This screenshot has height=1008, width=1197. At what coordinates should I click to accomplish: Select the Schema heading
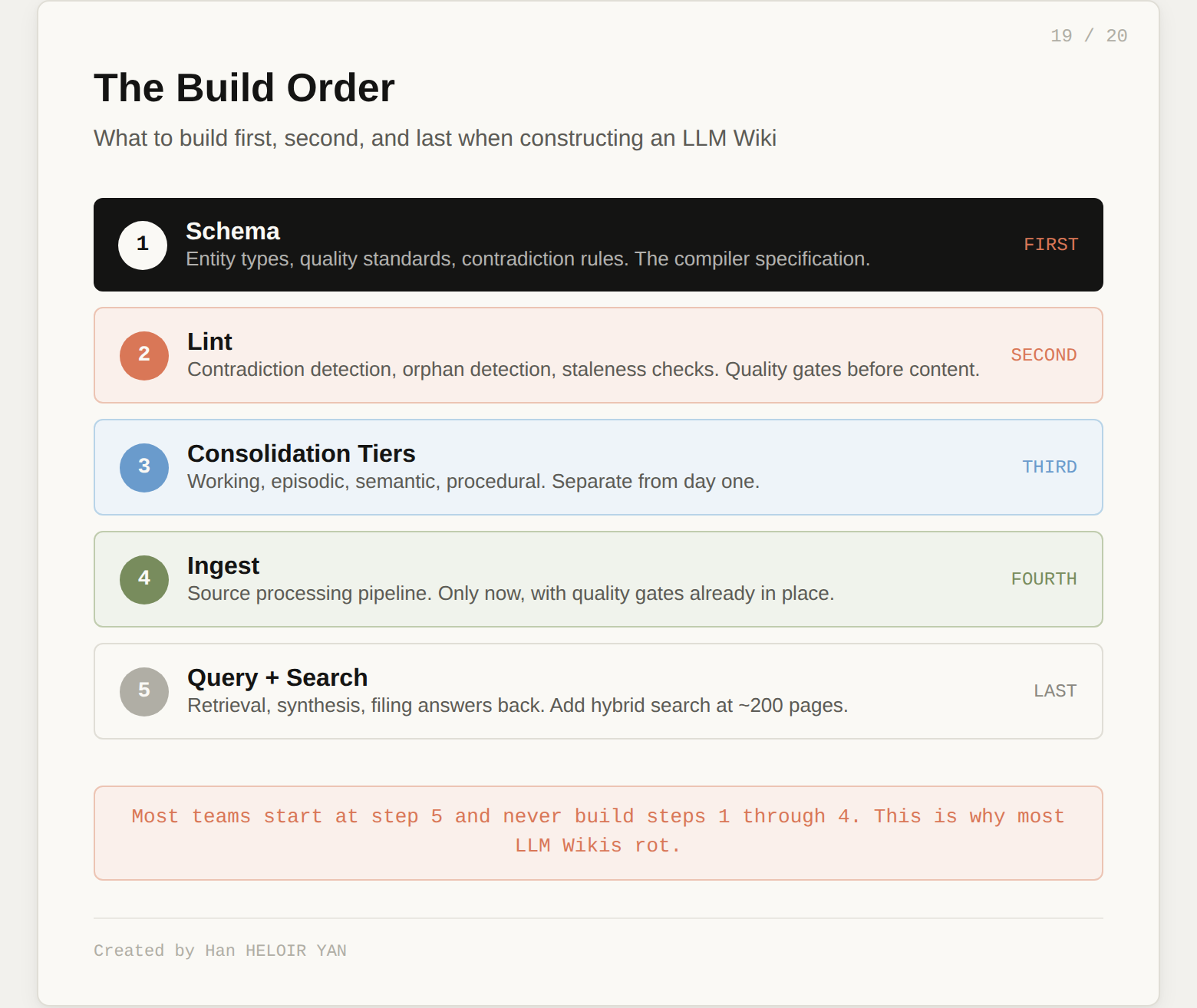(232, 231)
